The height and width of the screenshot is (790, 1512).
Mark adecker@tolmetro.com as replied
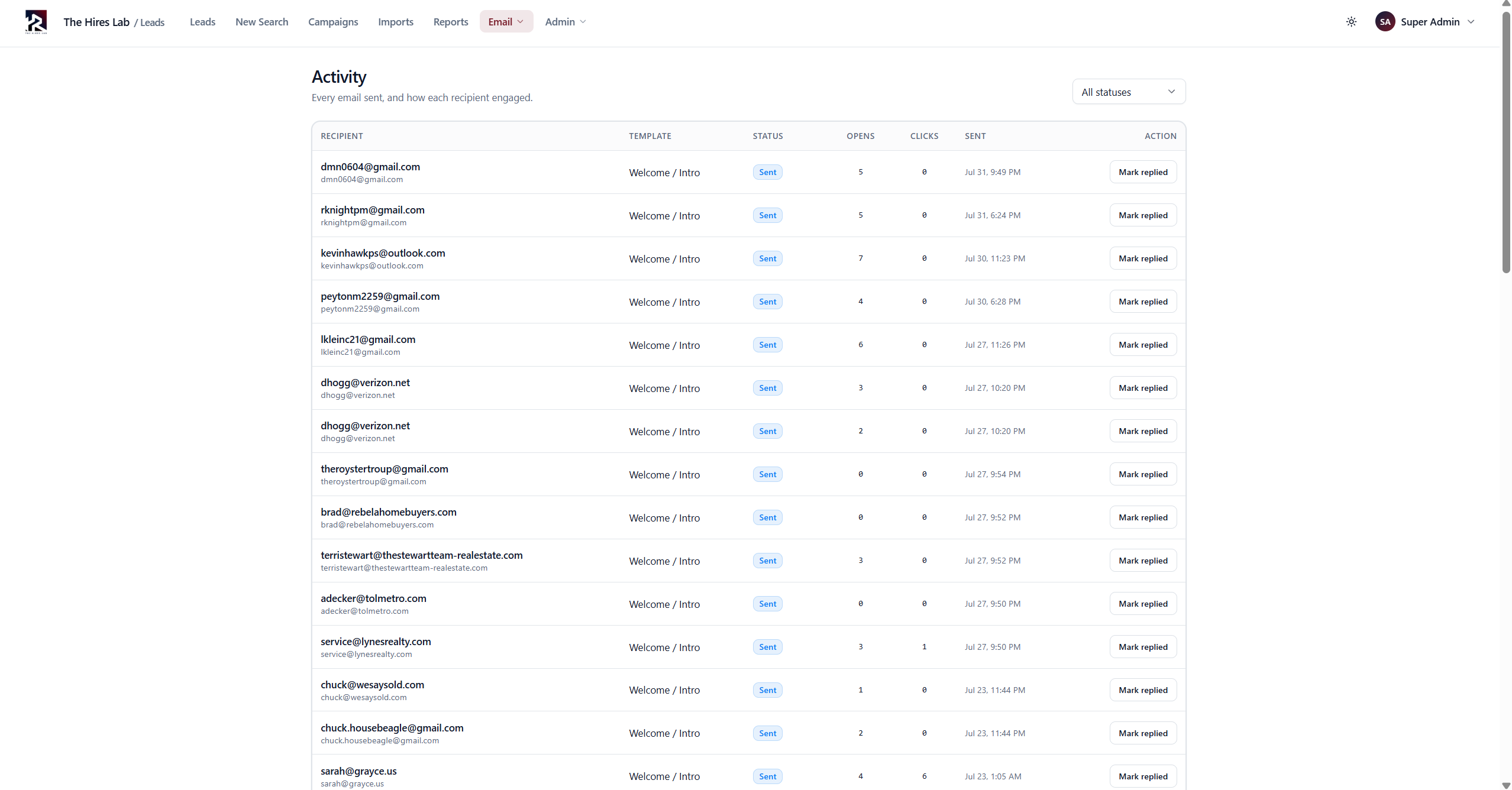(x=1143, y=604)
